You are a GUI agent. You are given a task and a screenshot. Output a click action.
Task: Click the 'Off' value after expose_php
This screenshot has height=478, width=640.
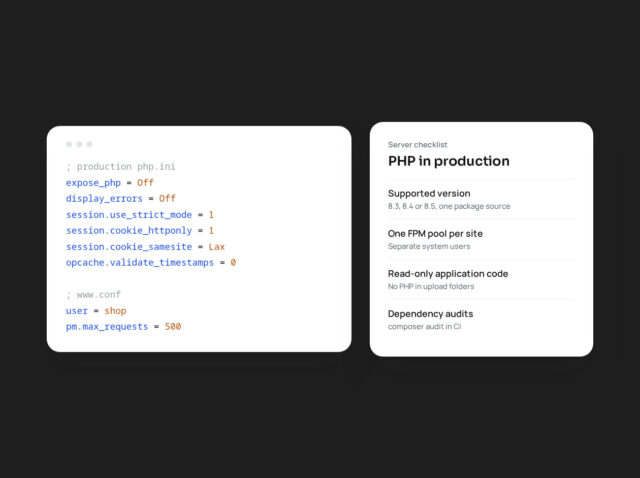click(x=145, y=182)
